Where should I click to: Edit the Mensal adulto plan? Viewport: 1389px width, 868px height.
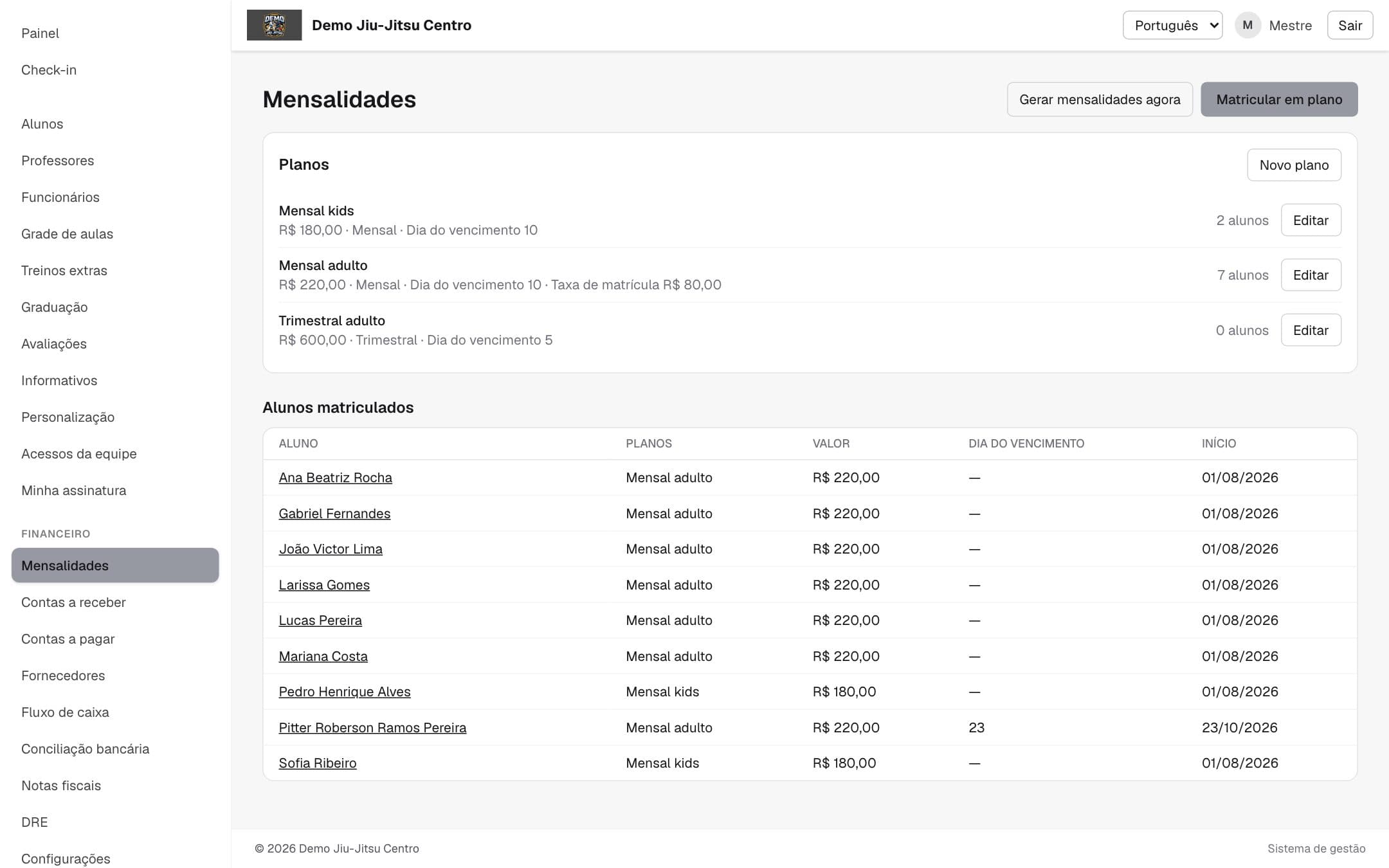[1311, 275]
